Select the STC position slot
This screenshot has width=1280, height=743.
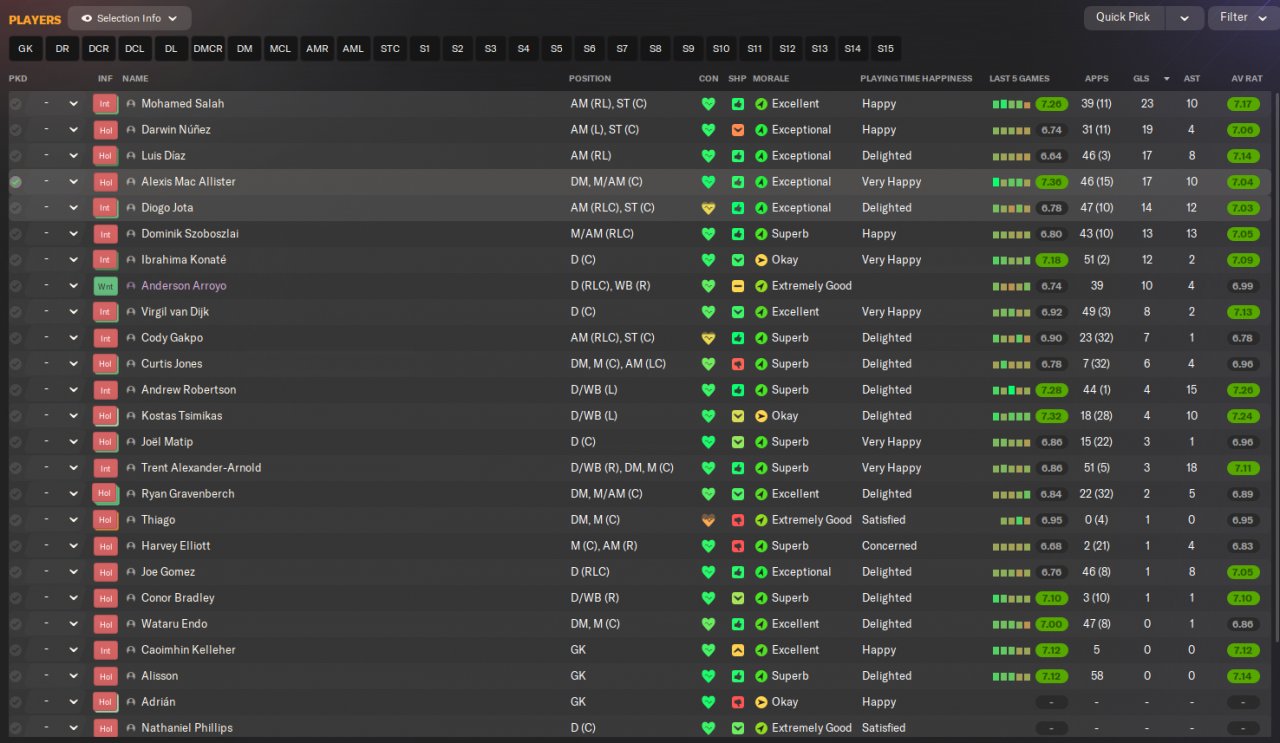click(390, 48)
